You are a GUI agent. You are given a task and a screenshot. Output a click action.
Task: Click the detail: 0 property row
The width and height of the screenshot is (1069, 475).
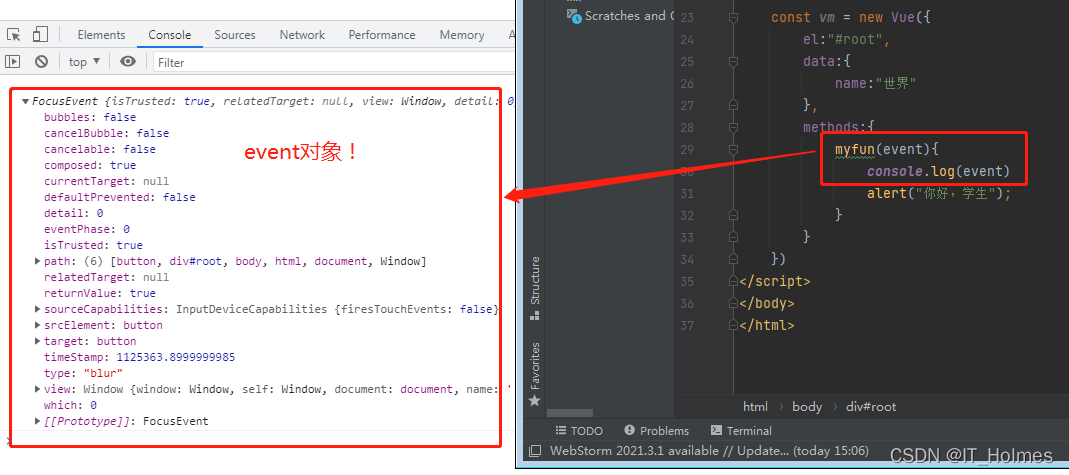click(74, 213)
